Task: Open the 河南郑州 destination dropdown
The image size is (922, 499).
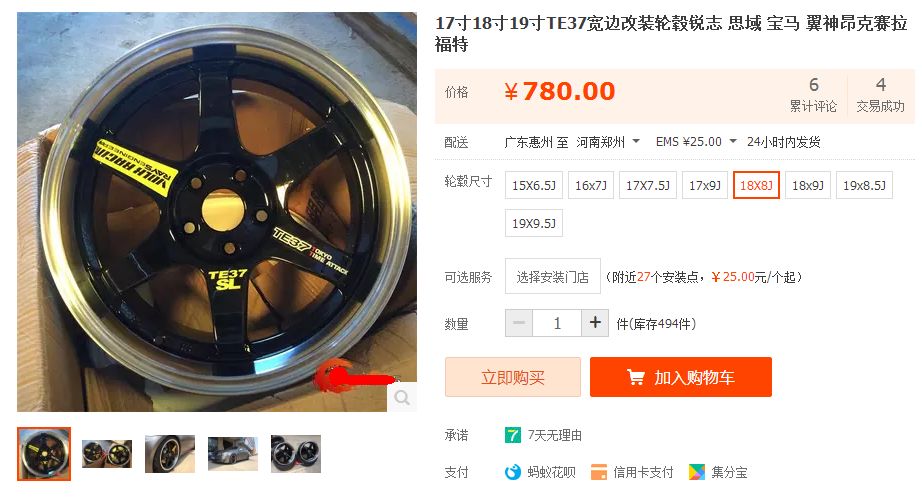Action: pyautogui.click(x=607, y=142)
